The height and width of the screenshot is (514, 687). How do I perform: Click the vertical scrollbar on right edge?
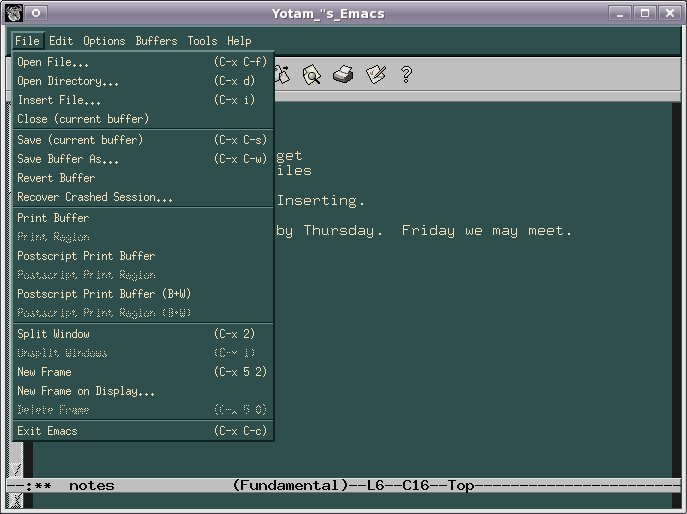[x=676, y=289]
